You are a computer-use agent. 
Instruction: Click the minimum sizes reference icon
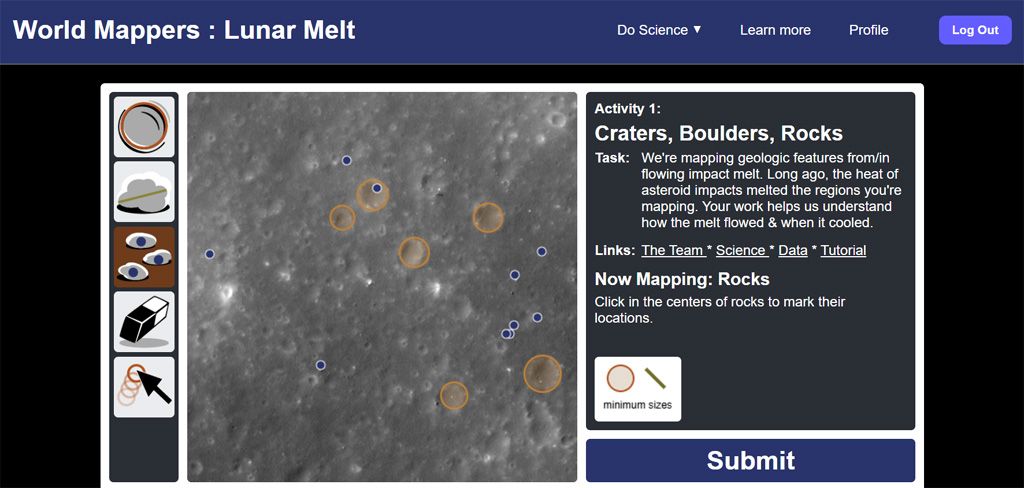(x=637, y=388)
